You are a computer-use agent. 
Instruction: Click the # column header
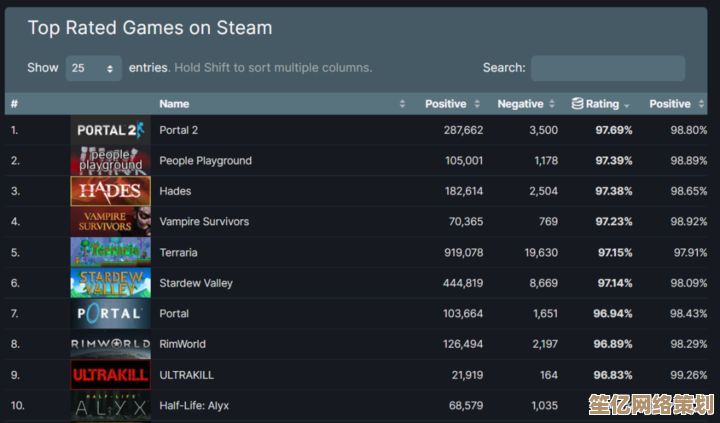14,104
